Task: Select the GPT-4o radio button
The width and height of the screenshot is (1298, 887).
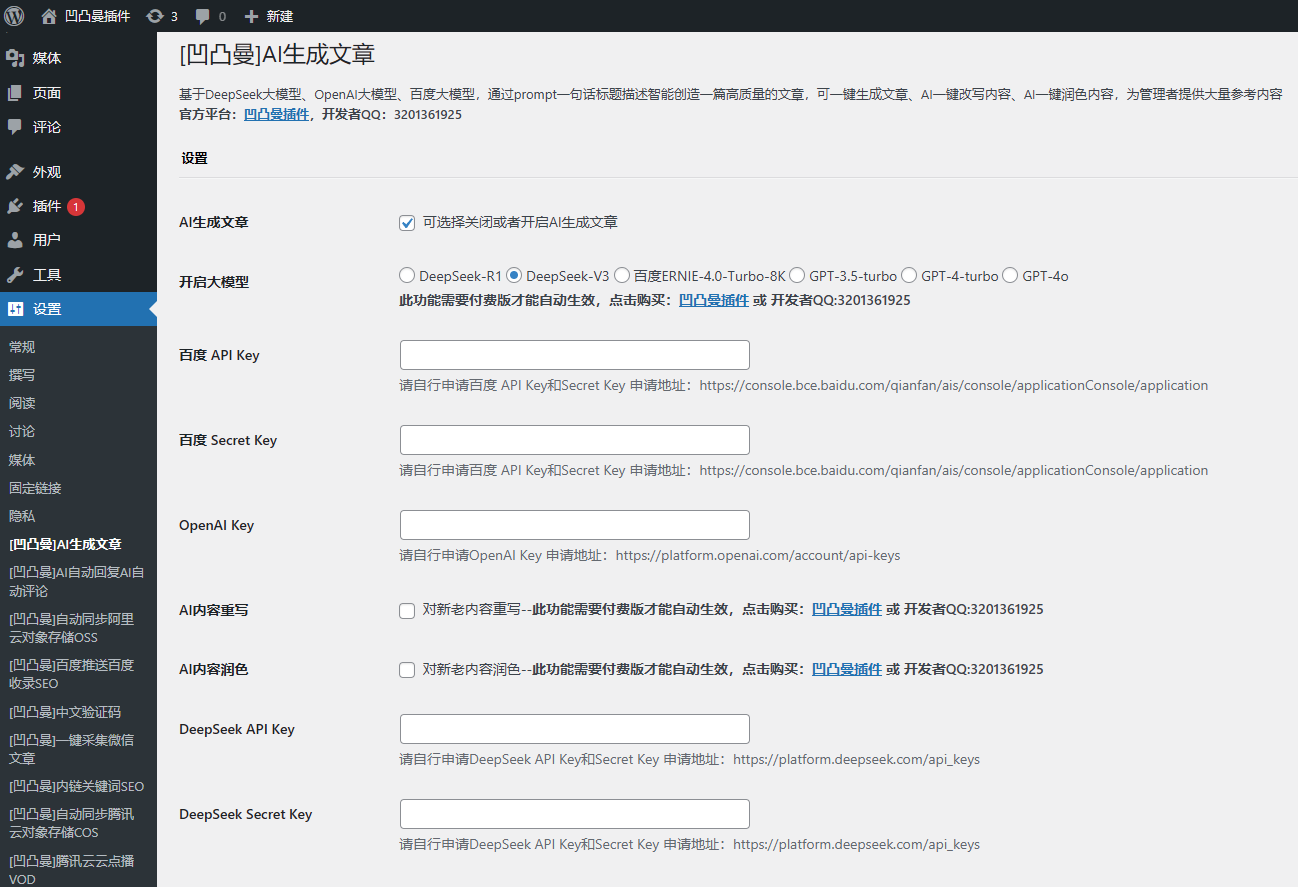Action: (x=1010, y=276)
